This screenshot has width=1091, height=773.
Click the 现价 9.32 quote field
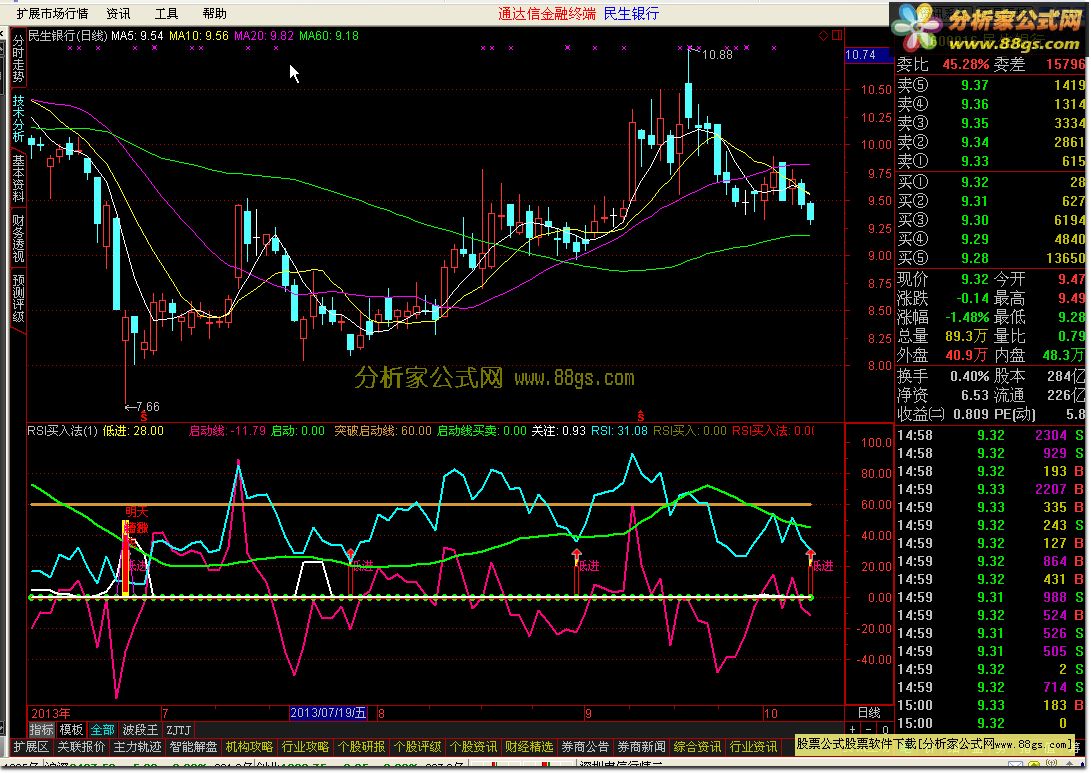[x=943, y=279]
